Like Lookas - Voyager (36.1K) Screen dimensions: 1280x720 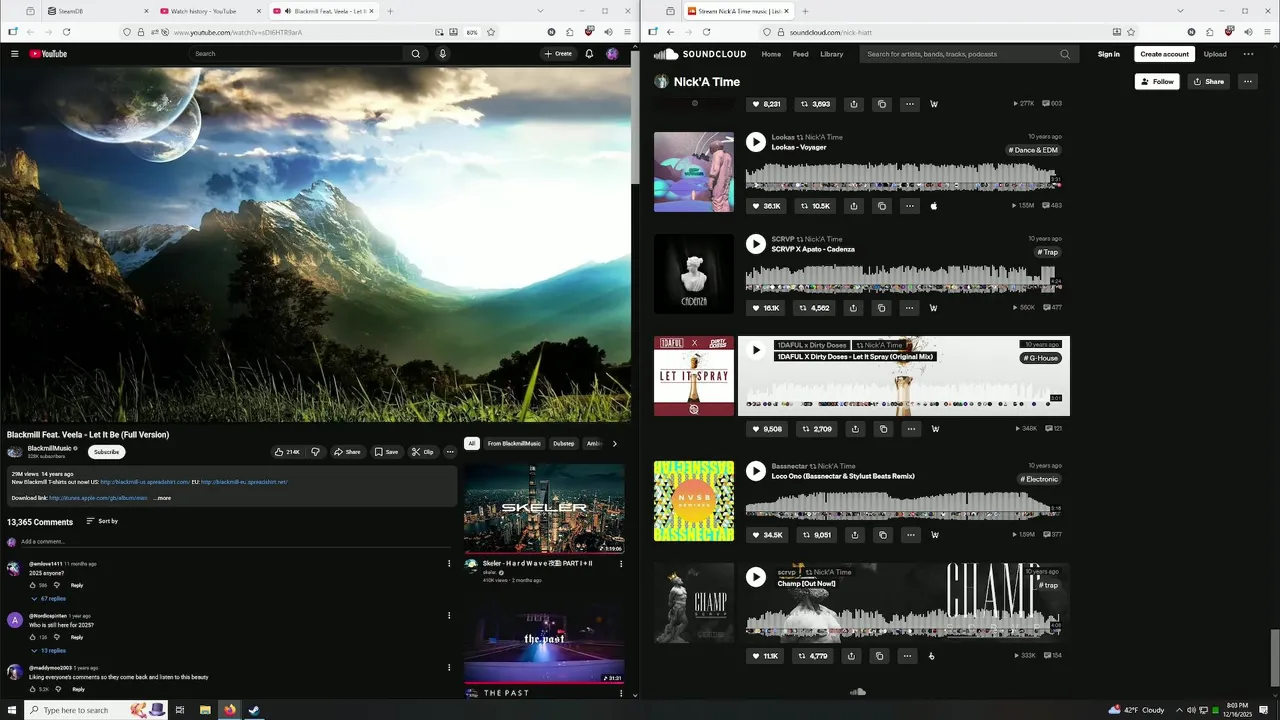[x=767, y=206]
